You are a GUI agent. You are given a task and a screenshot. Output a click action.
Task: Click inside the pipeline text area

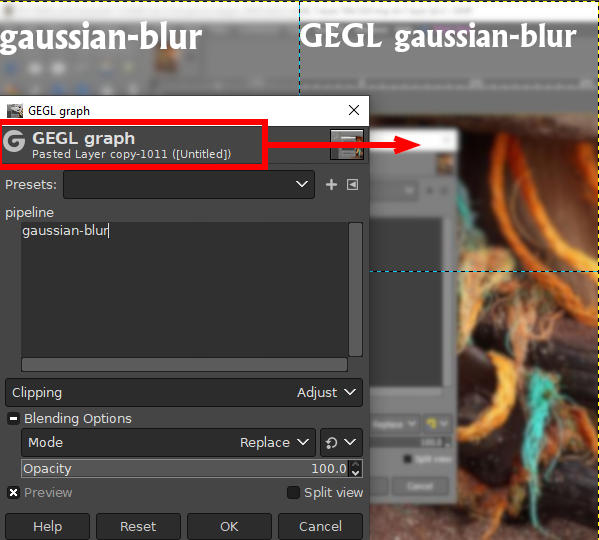(185, 289)
